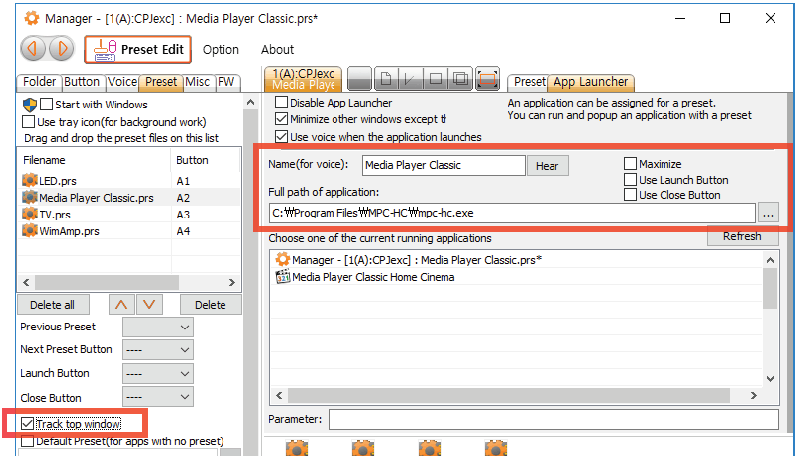Open the Preset tab beside App Launcher
The height and width of the screenshot is (458, 799).
529,82
